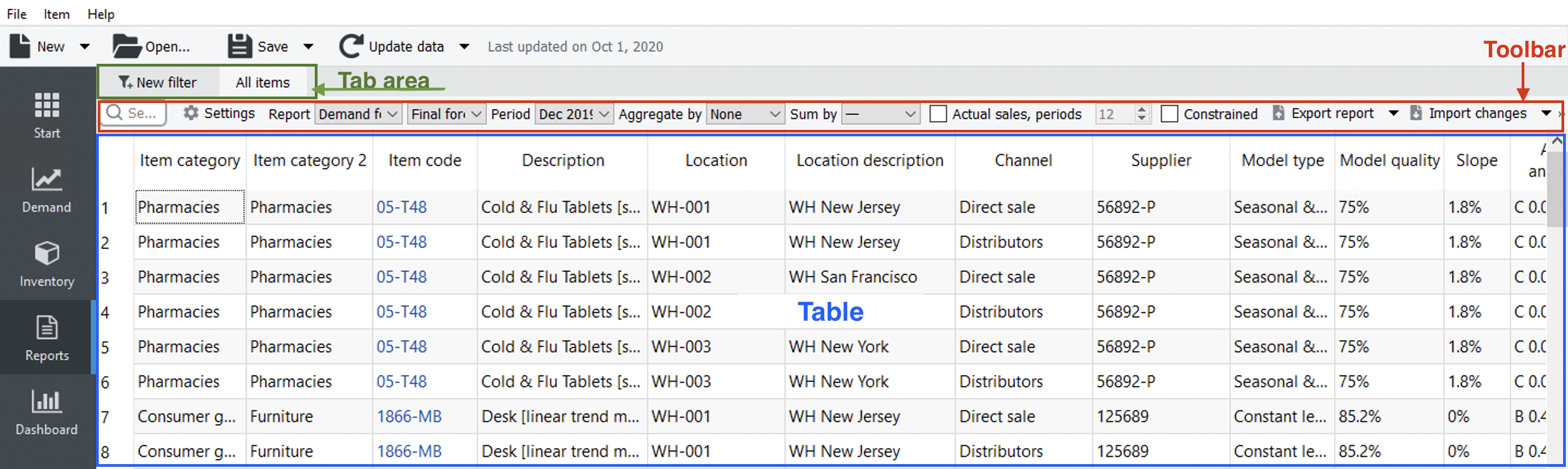Click the New filter button
The image size is (1568, 469).
click(158, 82)
